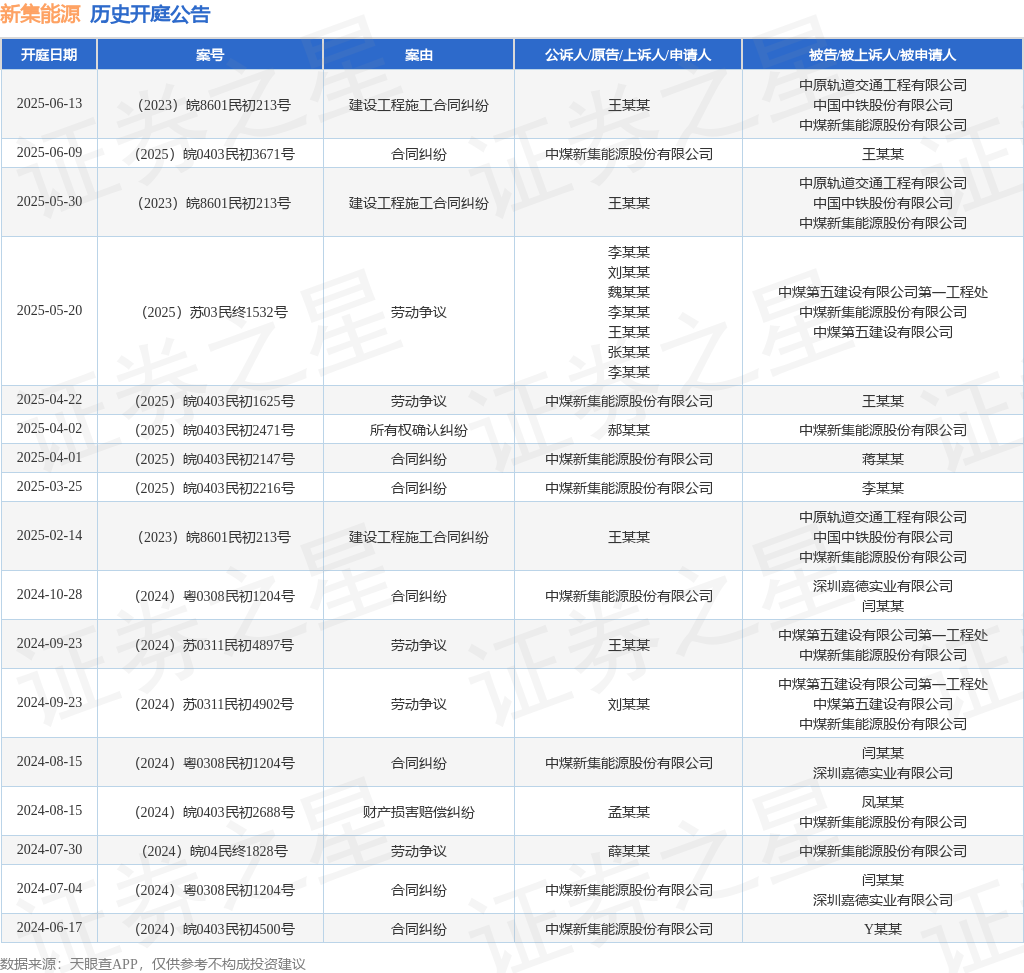Select date cell 2025-03-25
This screenshot has height=973, width=1024.
click(50, 486)
